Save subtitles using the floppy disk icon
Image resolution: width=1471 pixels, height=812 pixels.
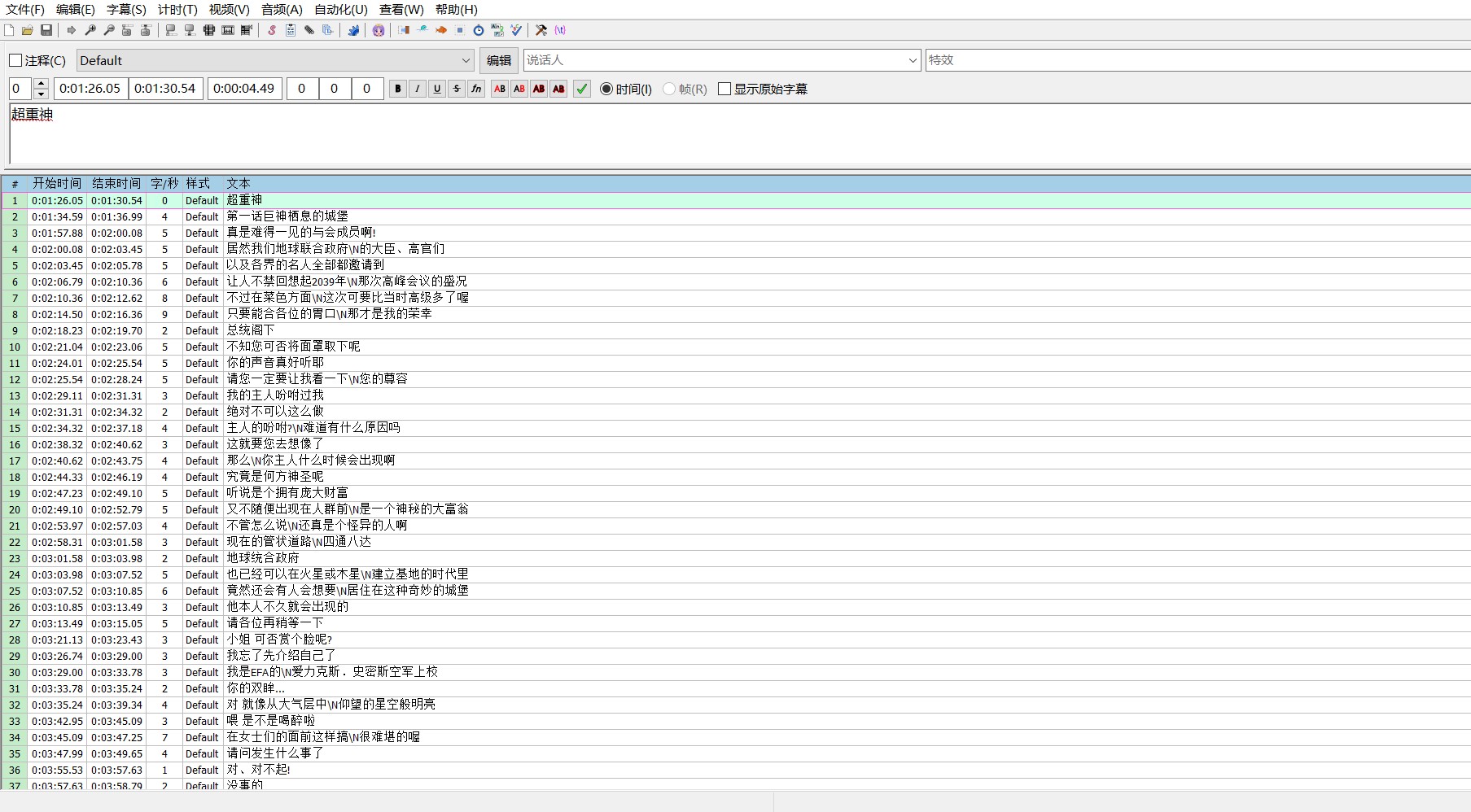[x=46, y=30]
